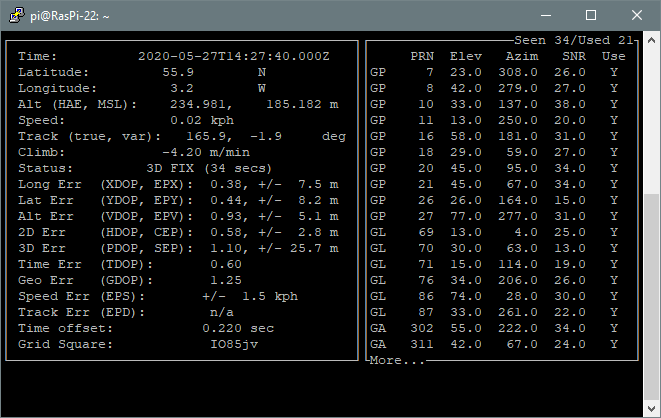Click PRN 76 in satellite list
Screen dimensions: 661x418
click(426, 281)
